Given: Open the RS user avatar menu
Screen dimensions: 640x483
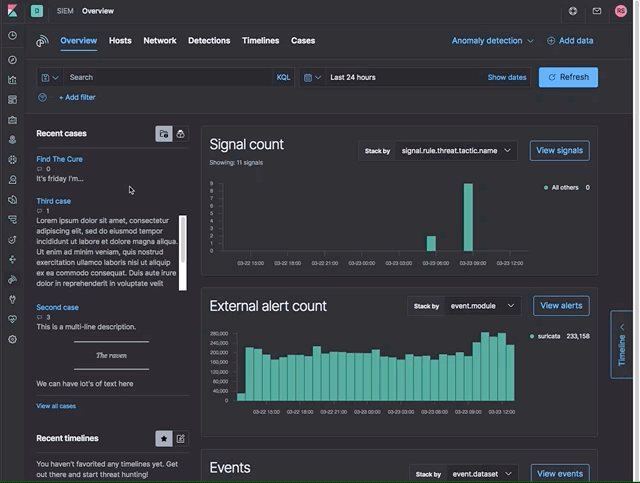Looking at the screenshot, I should point(621,11).
